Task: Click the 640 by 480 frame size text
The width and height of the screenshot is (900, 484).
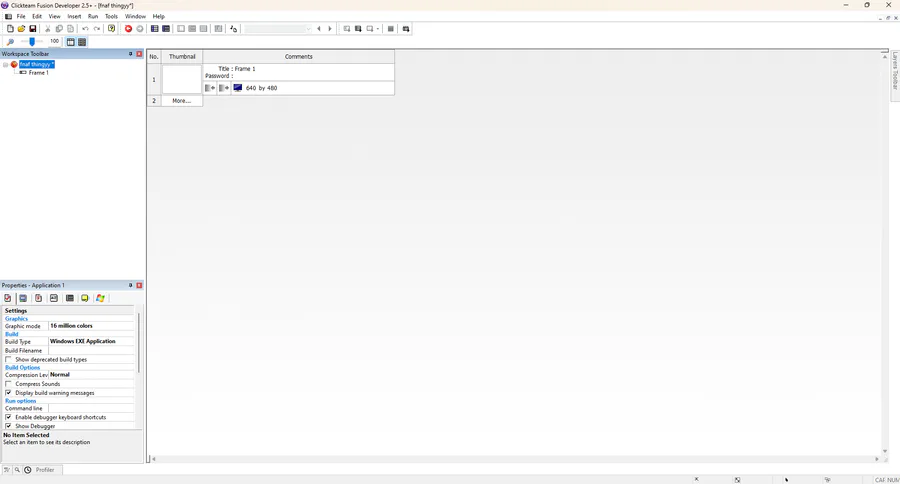Action: 261,88
